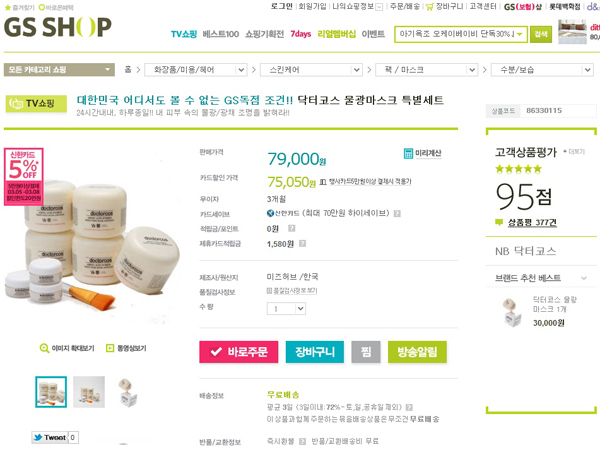The height and width of the screenshot is (469, 600).
Task: Open the 상품평 377건 reviews link
Action: (532, 223)
